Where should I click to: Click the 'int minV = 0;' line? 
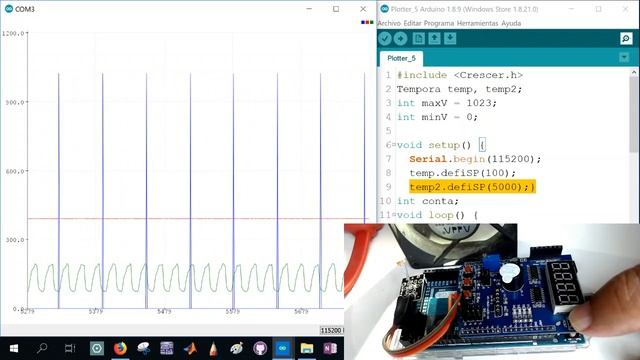pyautogui.click(x=437, y=117)
